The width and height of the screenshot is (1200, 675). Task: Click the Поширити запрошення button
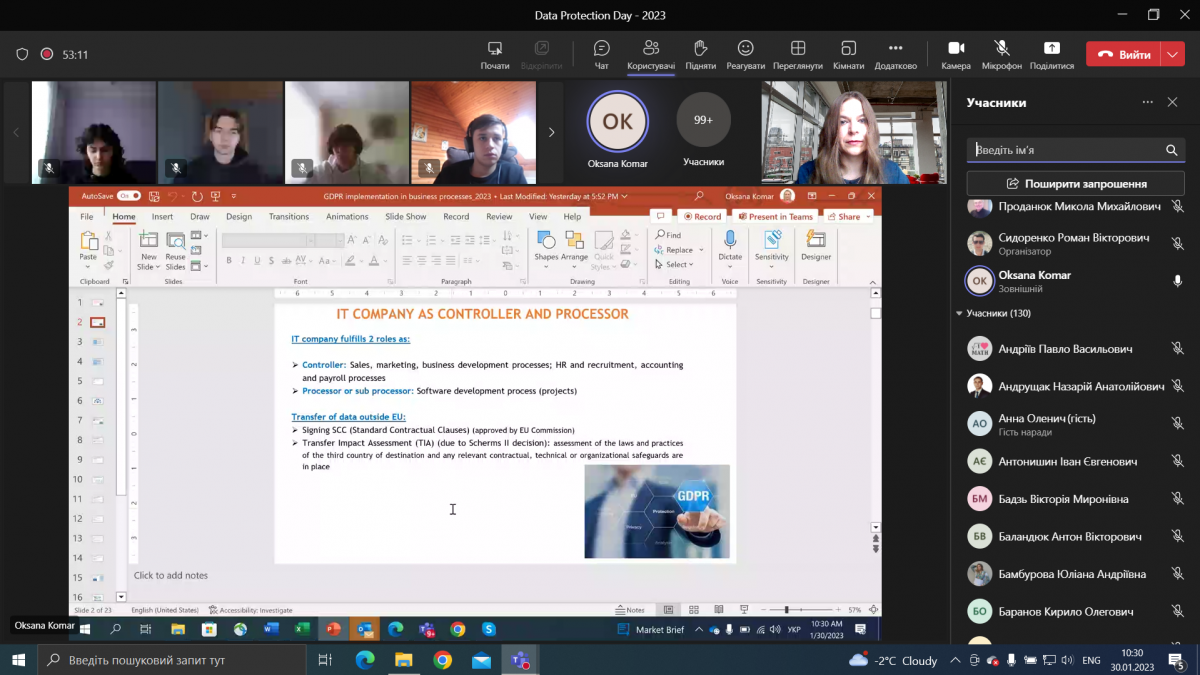[1076, 184]
